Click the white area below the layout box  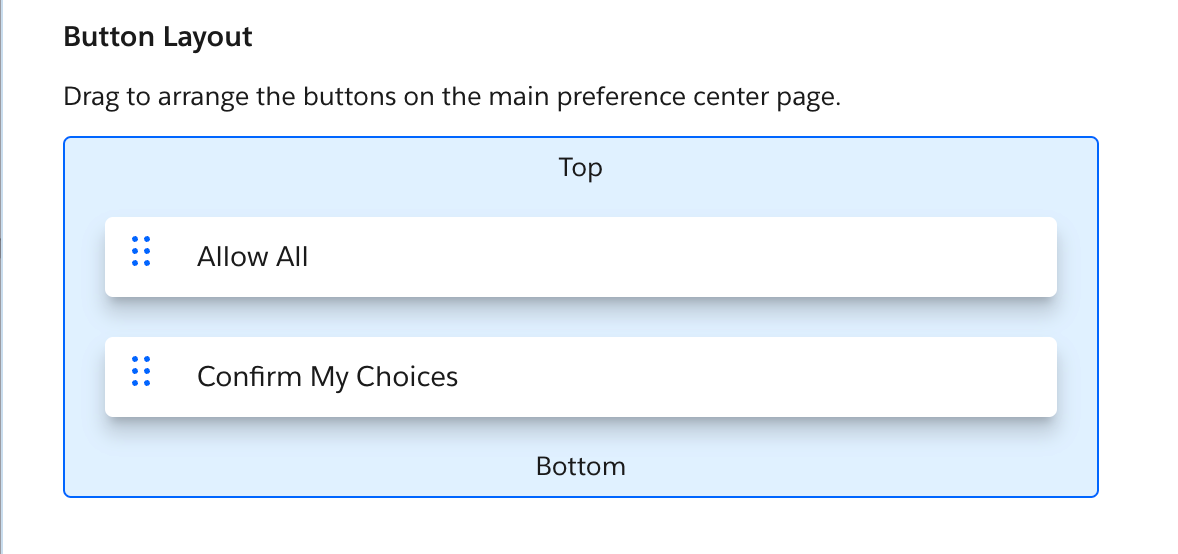580,527
